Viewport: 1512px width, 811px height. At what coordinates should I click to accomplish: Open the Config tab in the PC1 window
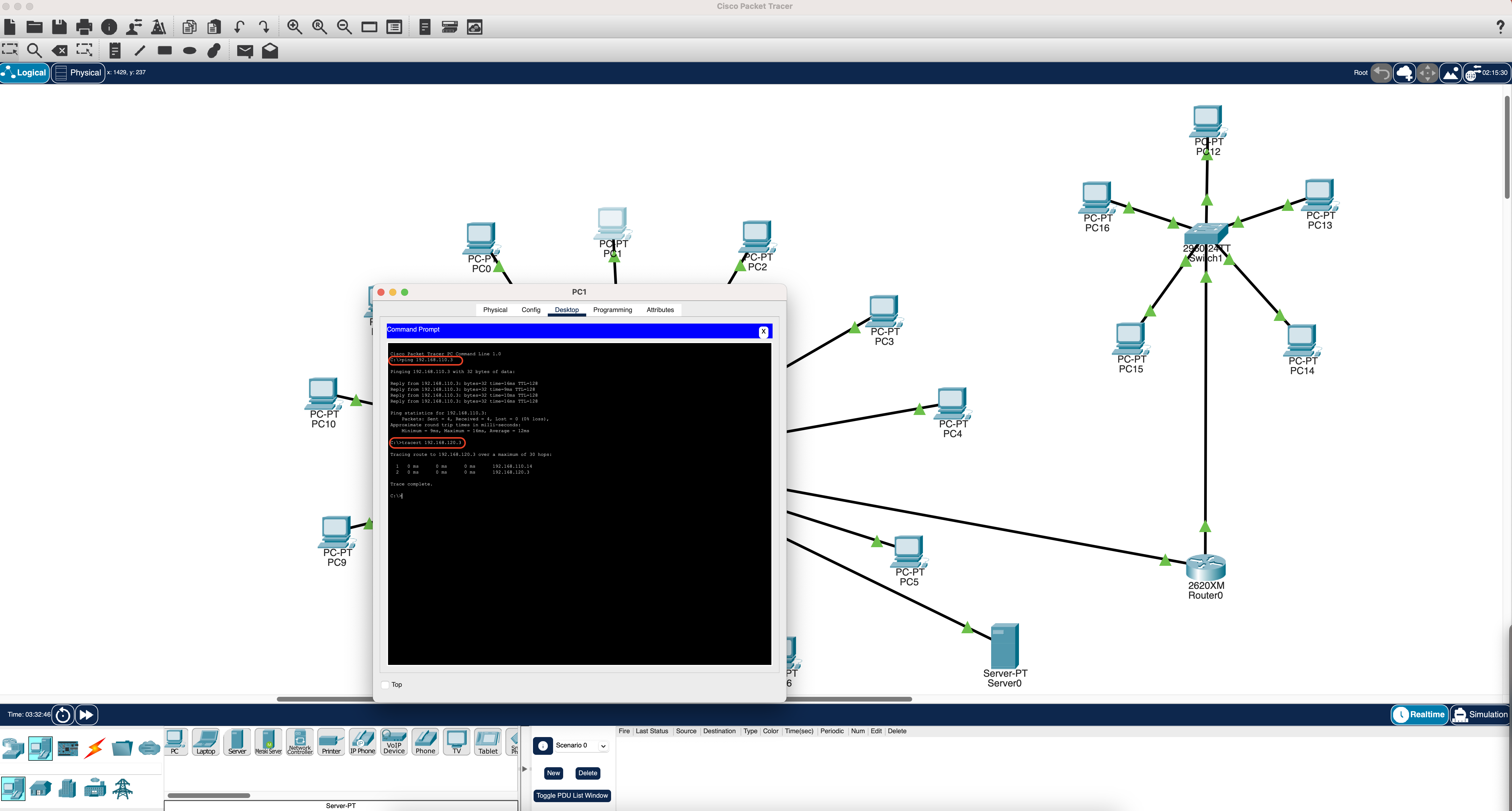[531, 310]
